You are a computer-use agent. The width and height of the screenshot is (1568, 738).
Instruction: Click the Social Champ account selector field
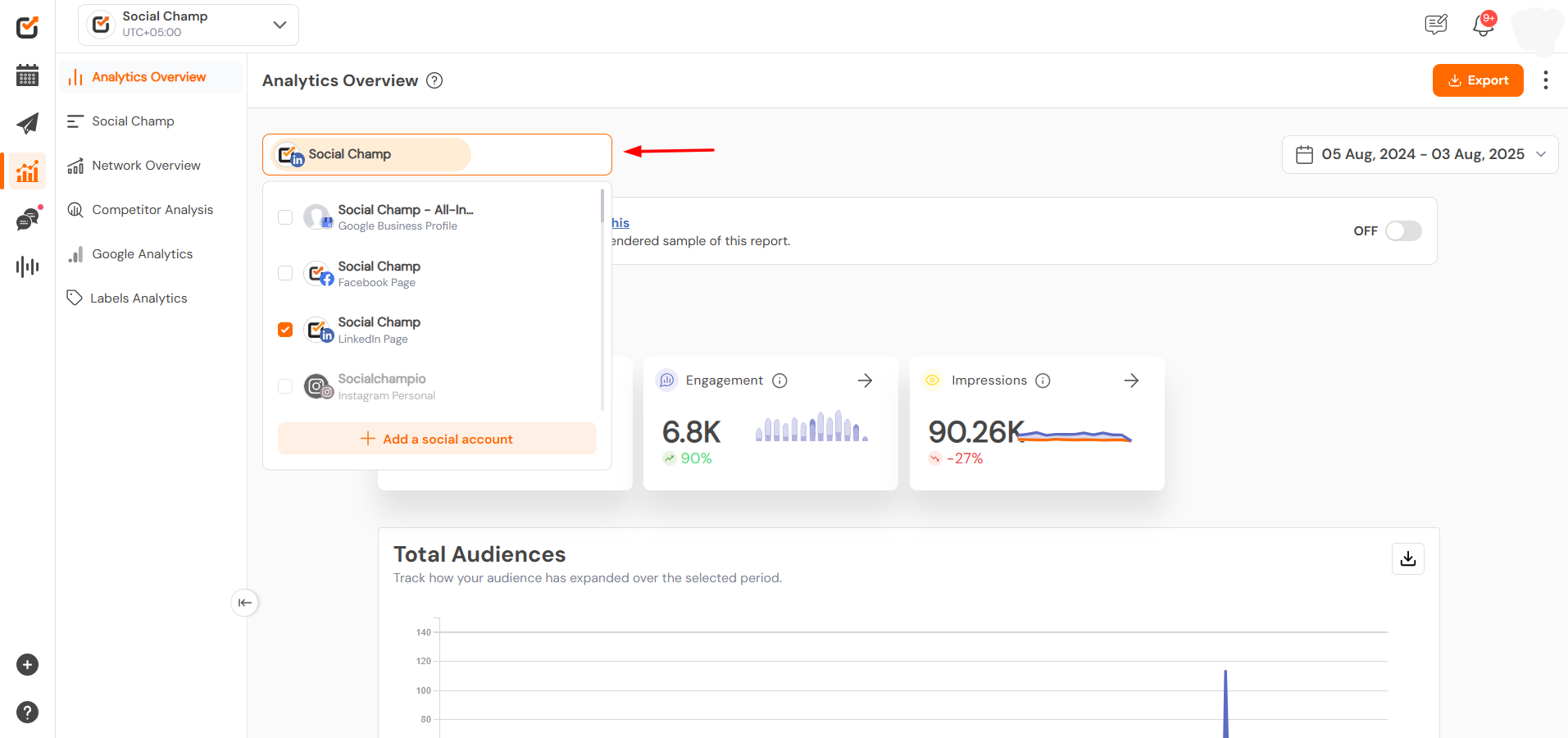437,154
